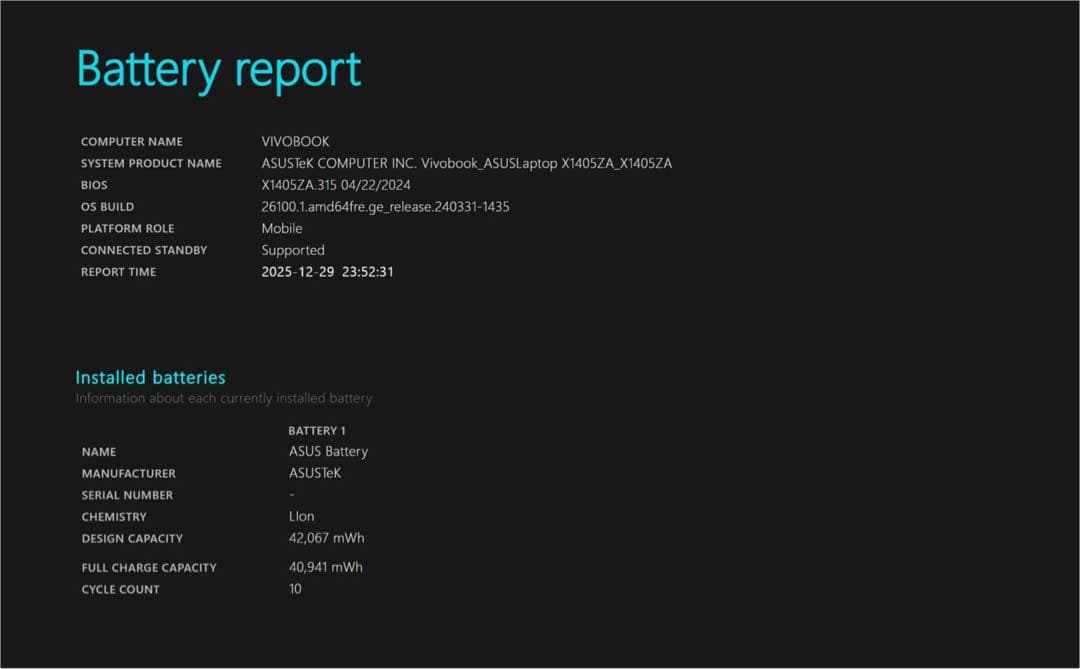Select the LIon chemistry value
The width and height of the screenshot is (1080, 669).
coord(301,517)
